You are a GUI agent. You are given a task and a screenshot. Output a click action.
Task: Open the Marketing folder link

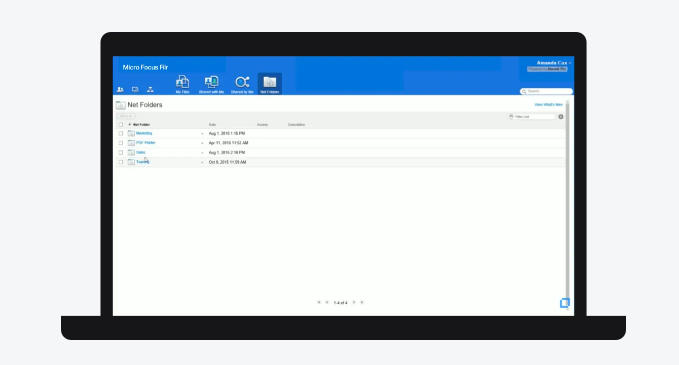coord(144,133)
